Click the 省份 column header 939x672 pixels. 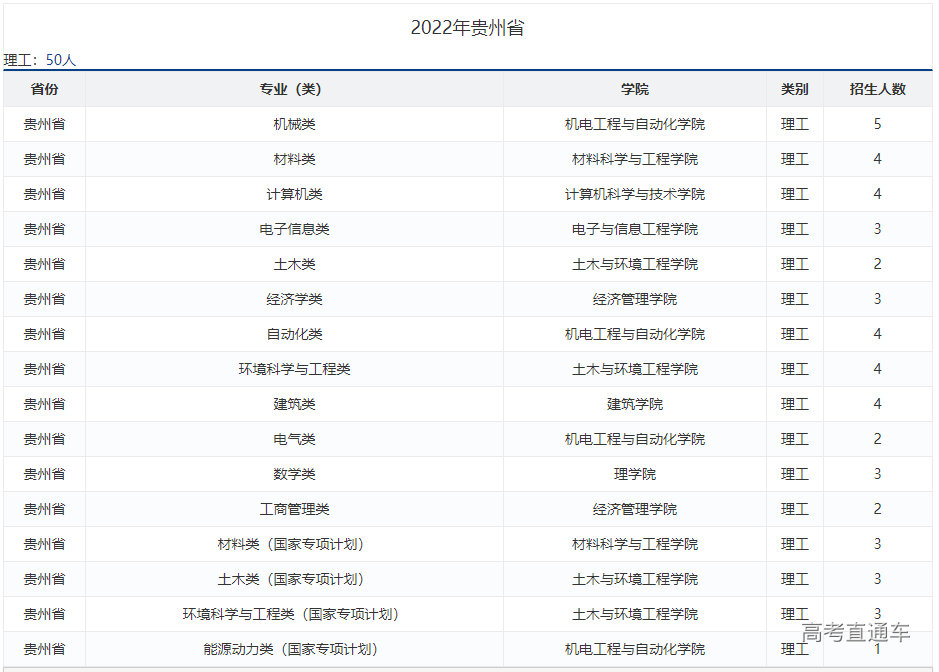(x=44, y=89)
